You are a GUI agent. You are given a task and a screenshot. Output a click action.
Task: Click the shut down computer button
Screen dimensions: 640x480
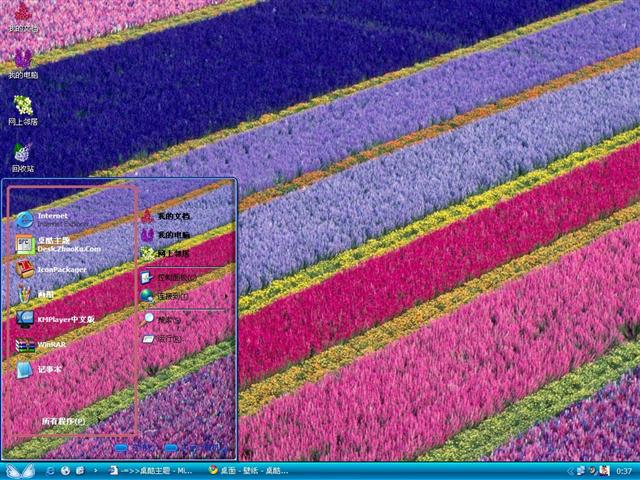tap(195, 448)
